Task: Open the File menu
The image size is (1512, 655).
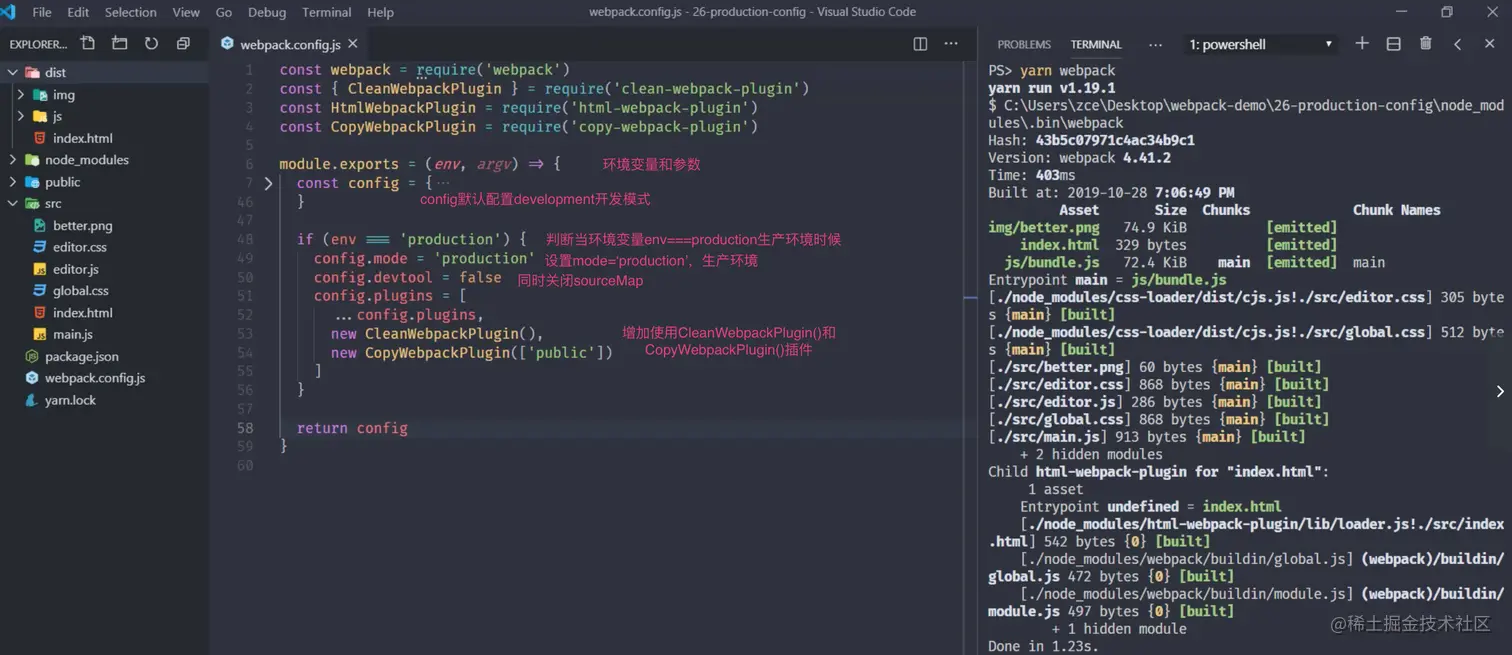Action: 42,12
